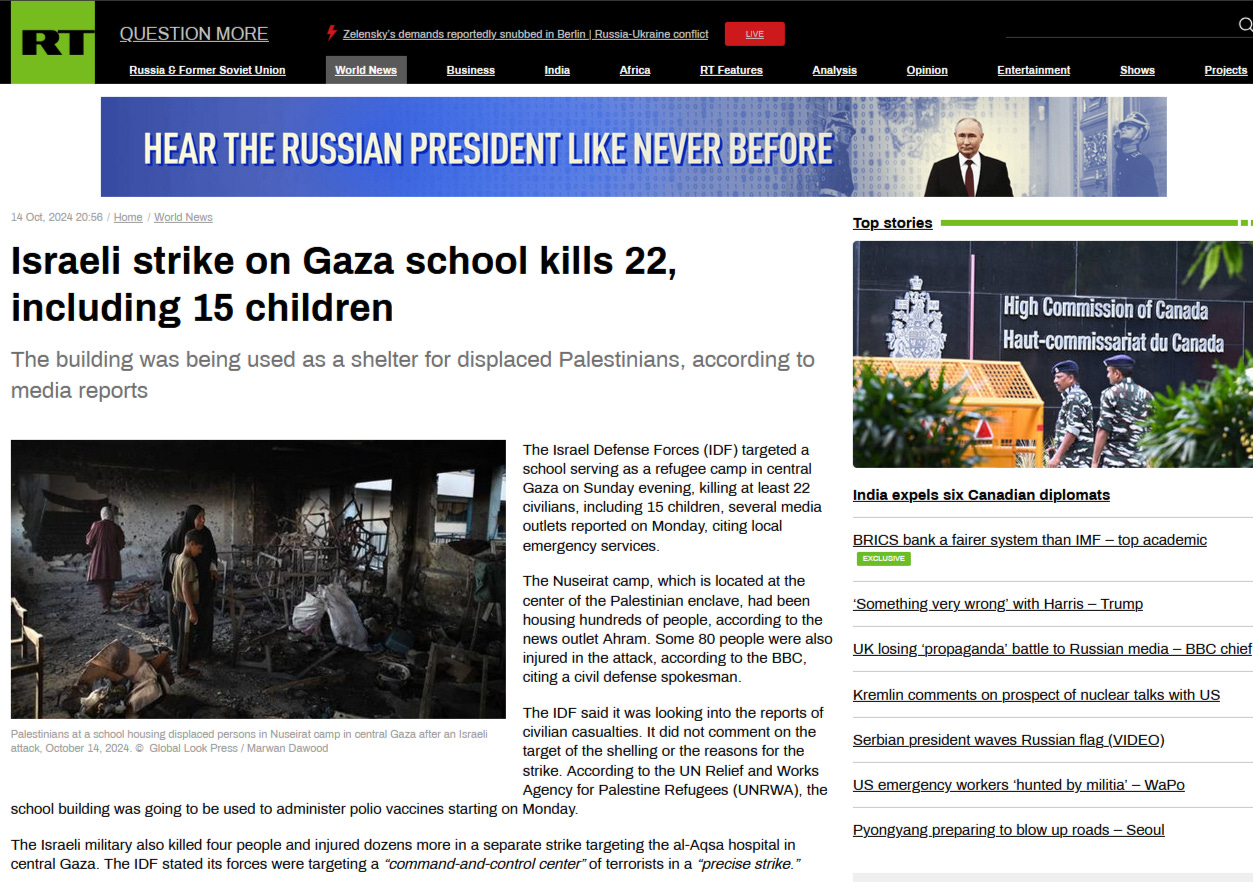This screenshot has height=882, width=1253.
Task: Open US emergency workers 'hunted by militia' story
Action: pos(1019,785)
